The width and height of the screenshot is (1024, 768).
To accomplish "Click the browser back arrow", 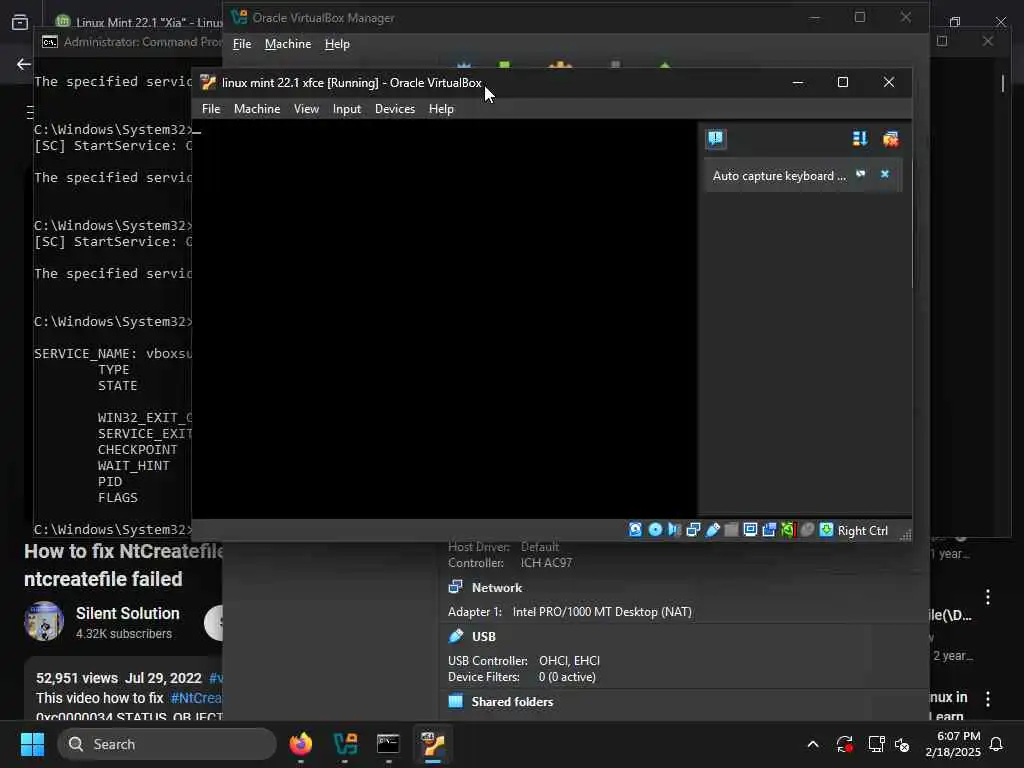I will [24, 64].
